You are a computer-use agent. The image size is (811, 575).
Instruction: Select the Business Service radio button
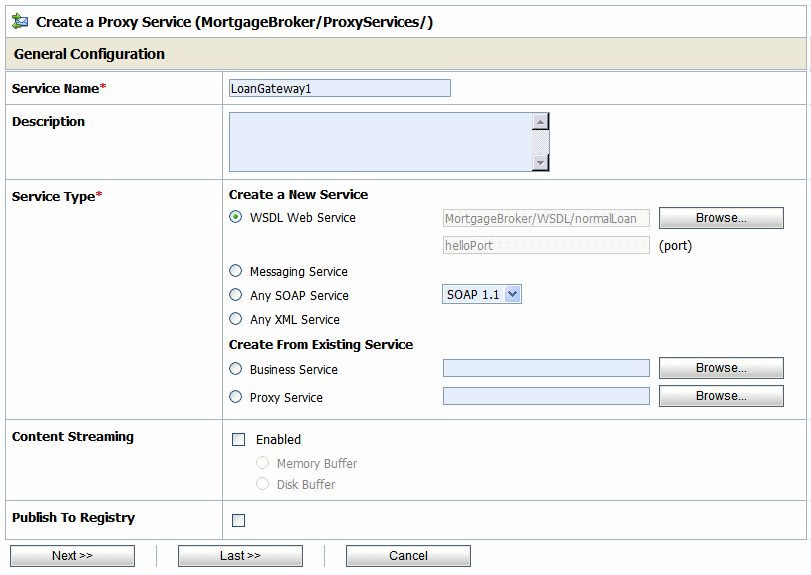pyautogui.click(x=235, y=369)
